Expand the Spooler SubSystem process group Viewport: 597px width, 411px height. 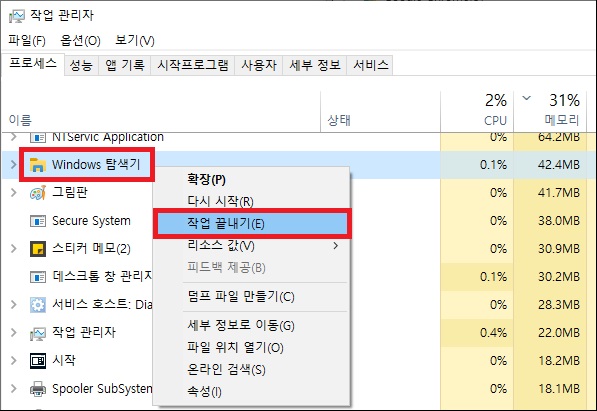14,389
